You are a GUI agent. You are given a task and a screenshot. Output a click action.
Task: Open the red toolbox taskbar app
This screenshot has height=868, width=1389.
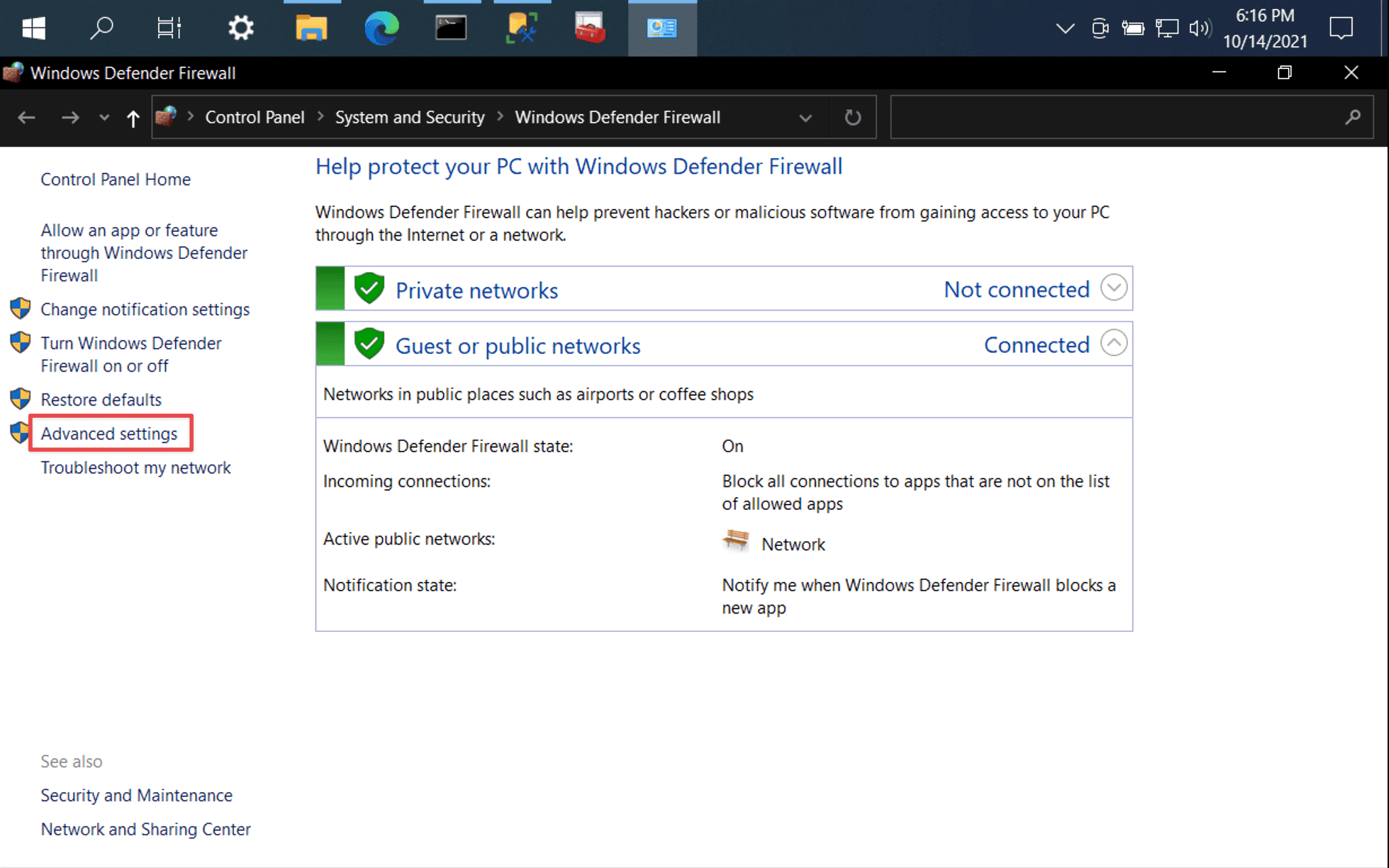(590, 28)
